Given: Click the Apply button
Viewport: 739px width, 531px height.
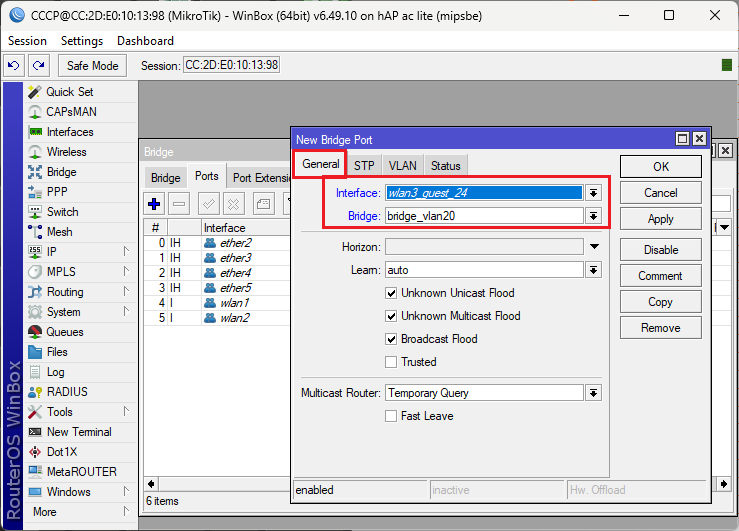Looking at the screenshot, I should [x=660, y=219].
